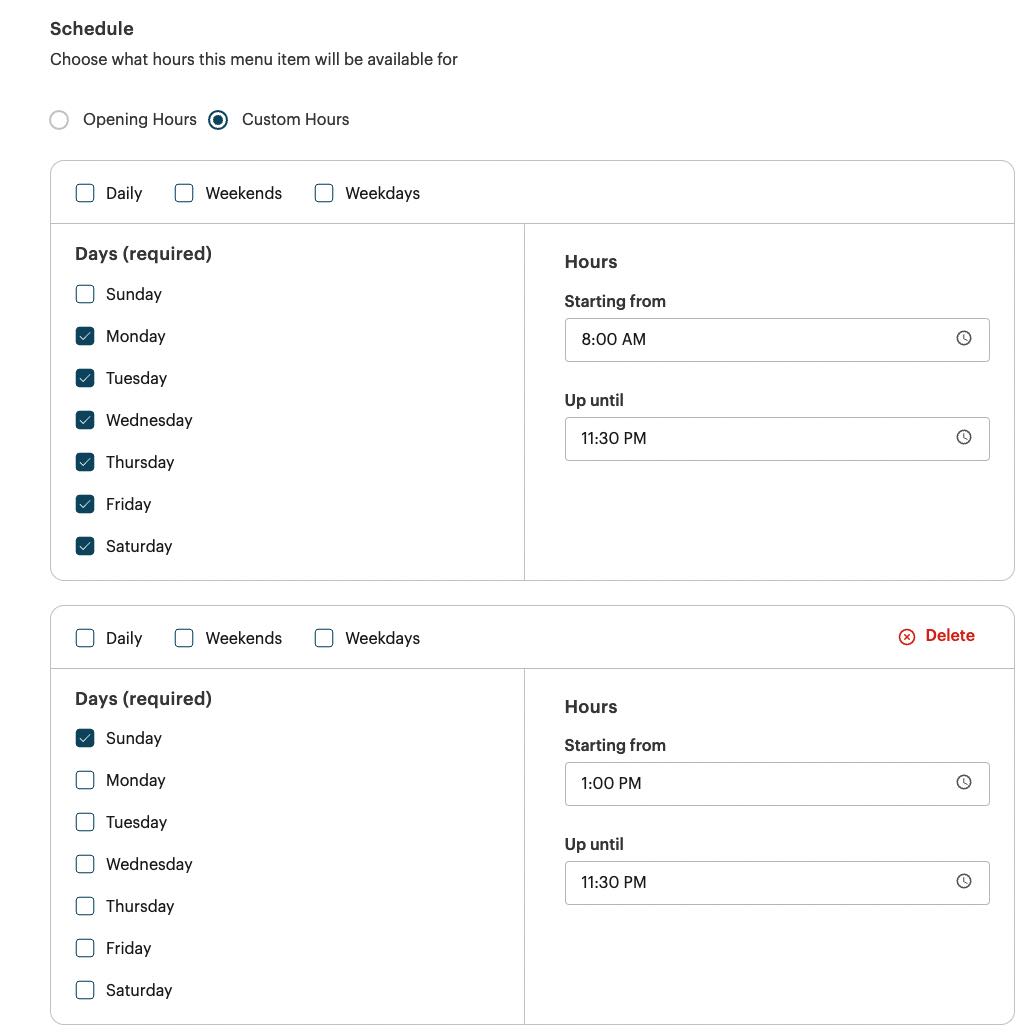Check Weekdays in the second schedule
Image resolution: width=1034 pixels, height=1036 pixels.
324,637
